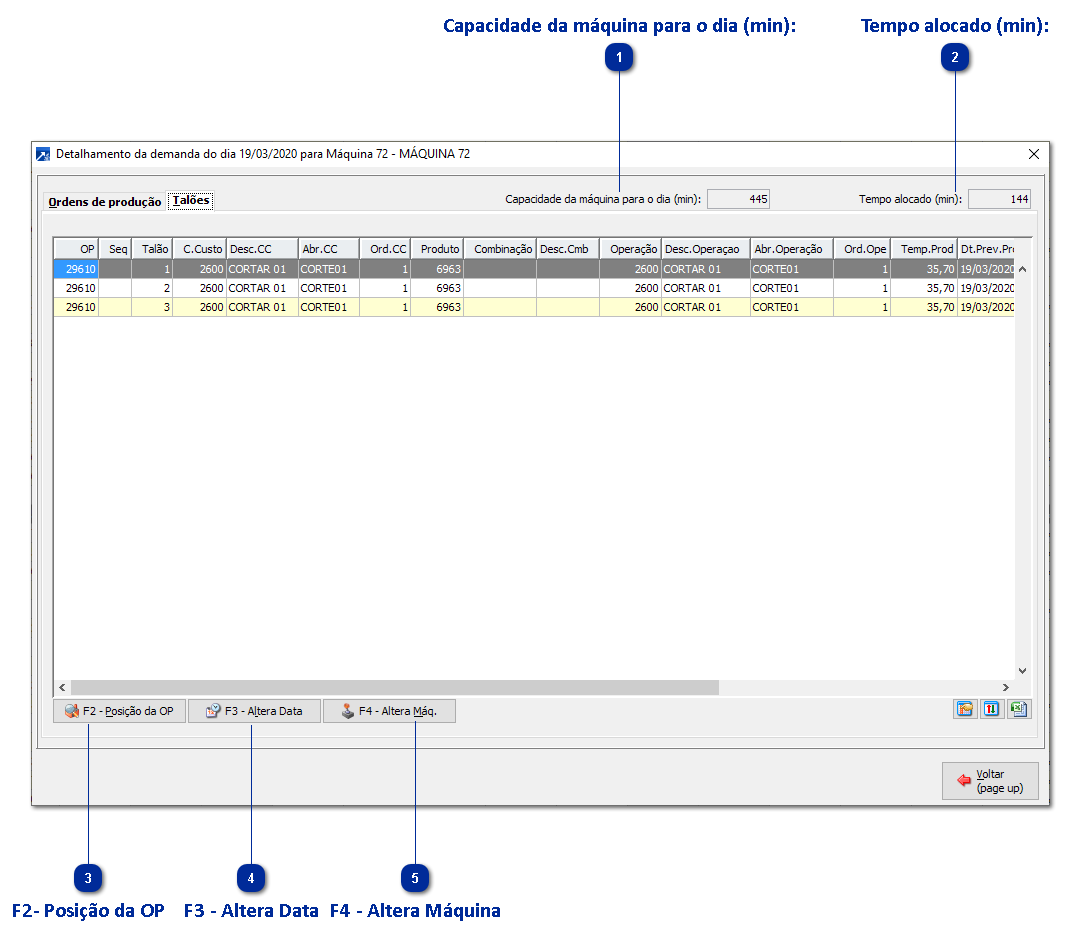Click the Combinação column header

[x=500, y=249]
